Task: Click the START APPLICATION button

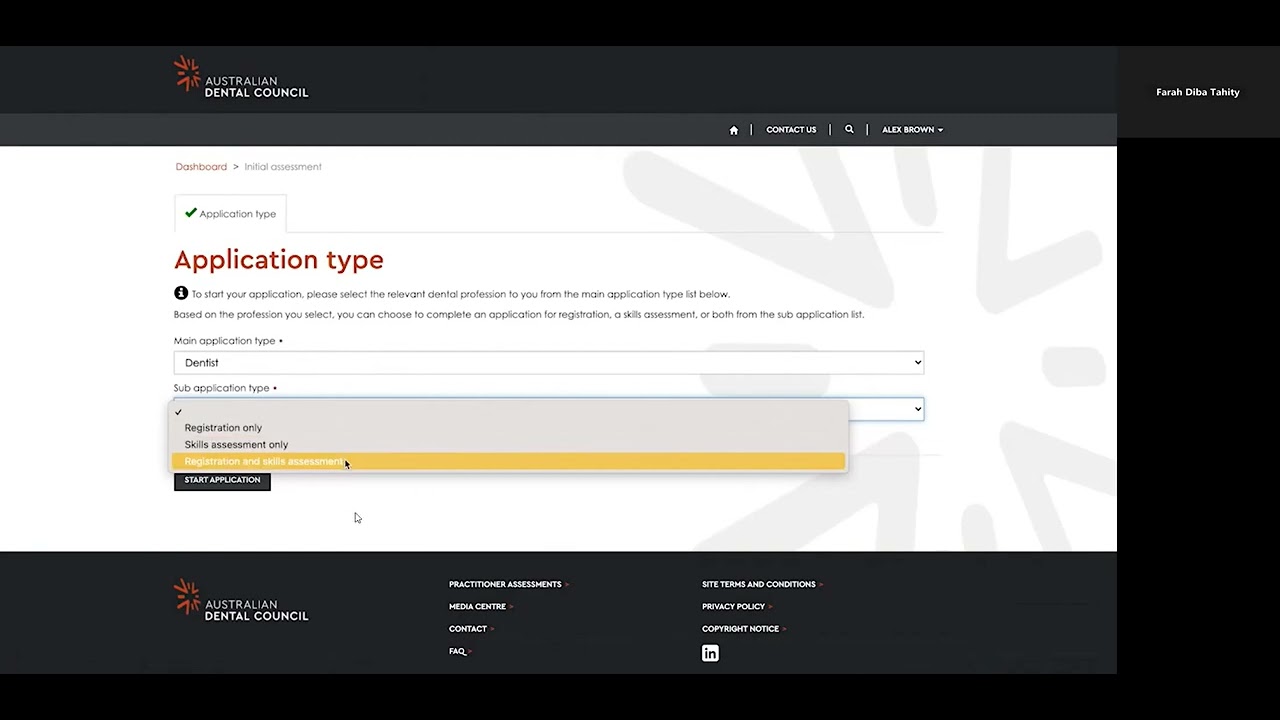Action: coord(222,480)
